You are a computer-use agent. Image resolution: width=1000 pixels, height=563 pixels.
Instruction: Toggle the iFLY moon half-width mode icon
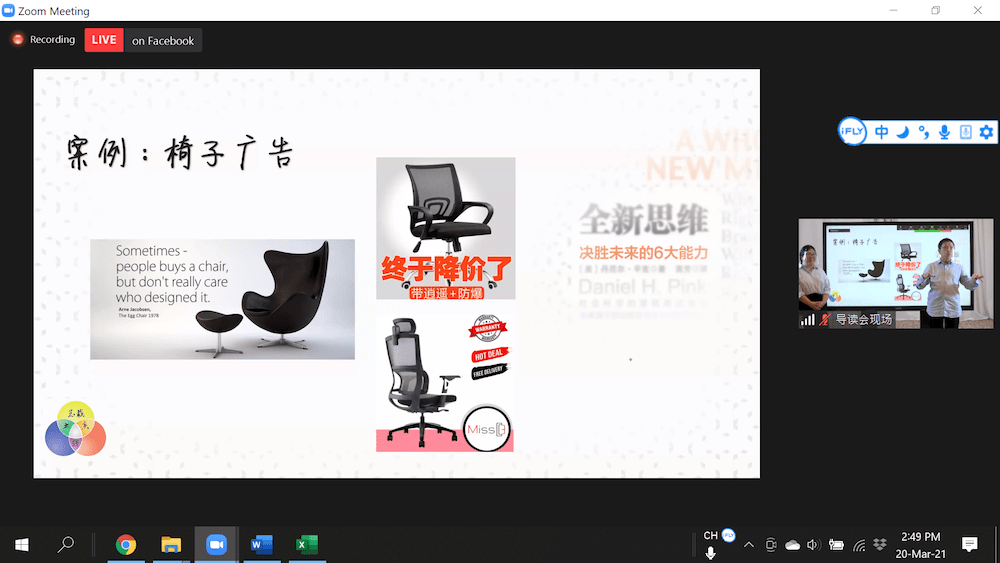pyautogui.click(x=902, y=132)
